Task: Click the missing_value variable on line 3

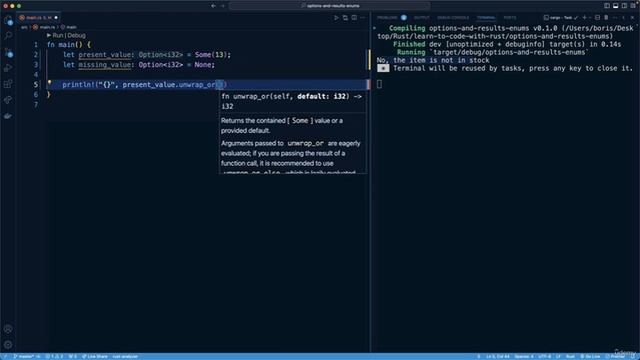Action: (x=104, y=65)
